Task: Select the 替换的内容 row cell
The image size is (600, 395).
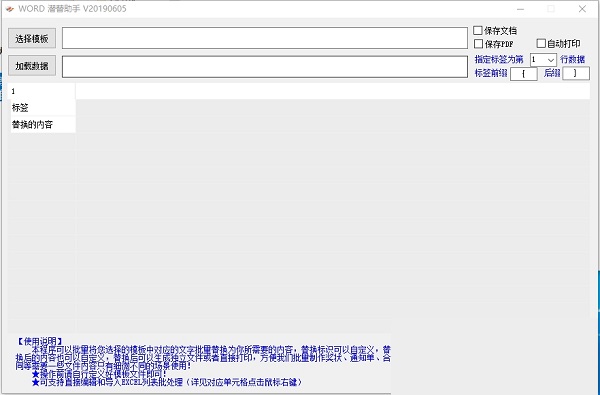Action: click(43, 124)
